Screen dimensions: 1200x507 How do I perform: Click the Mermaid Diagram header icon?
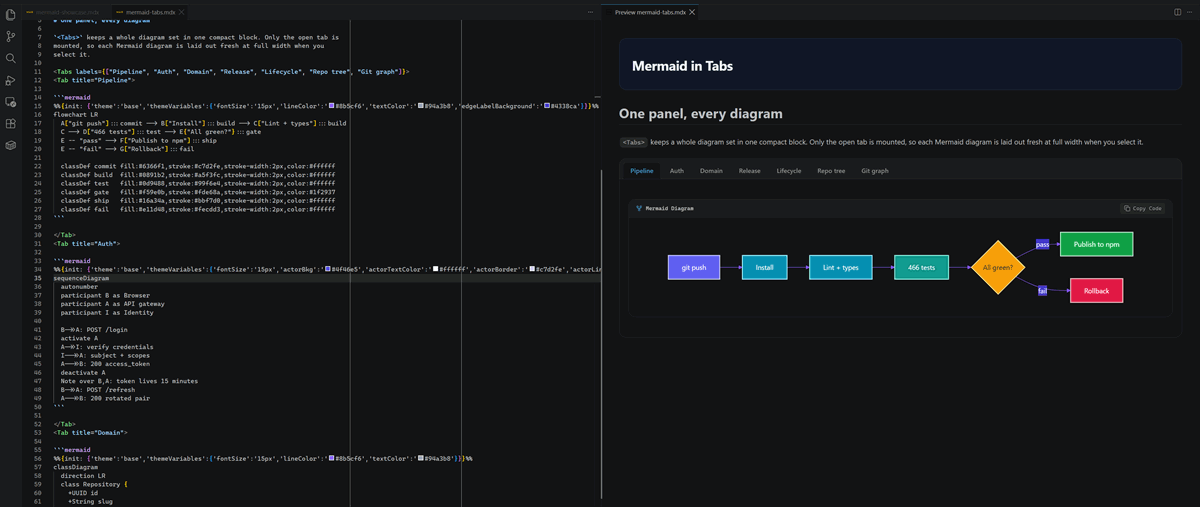click(639, 209)
